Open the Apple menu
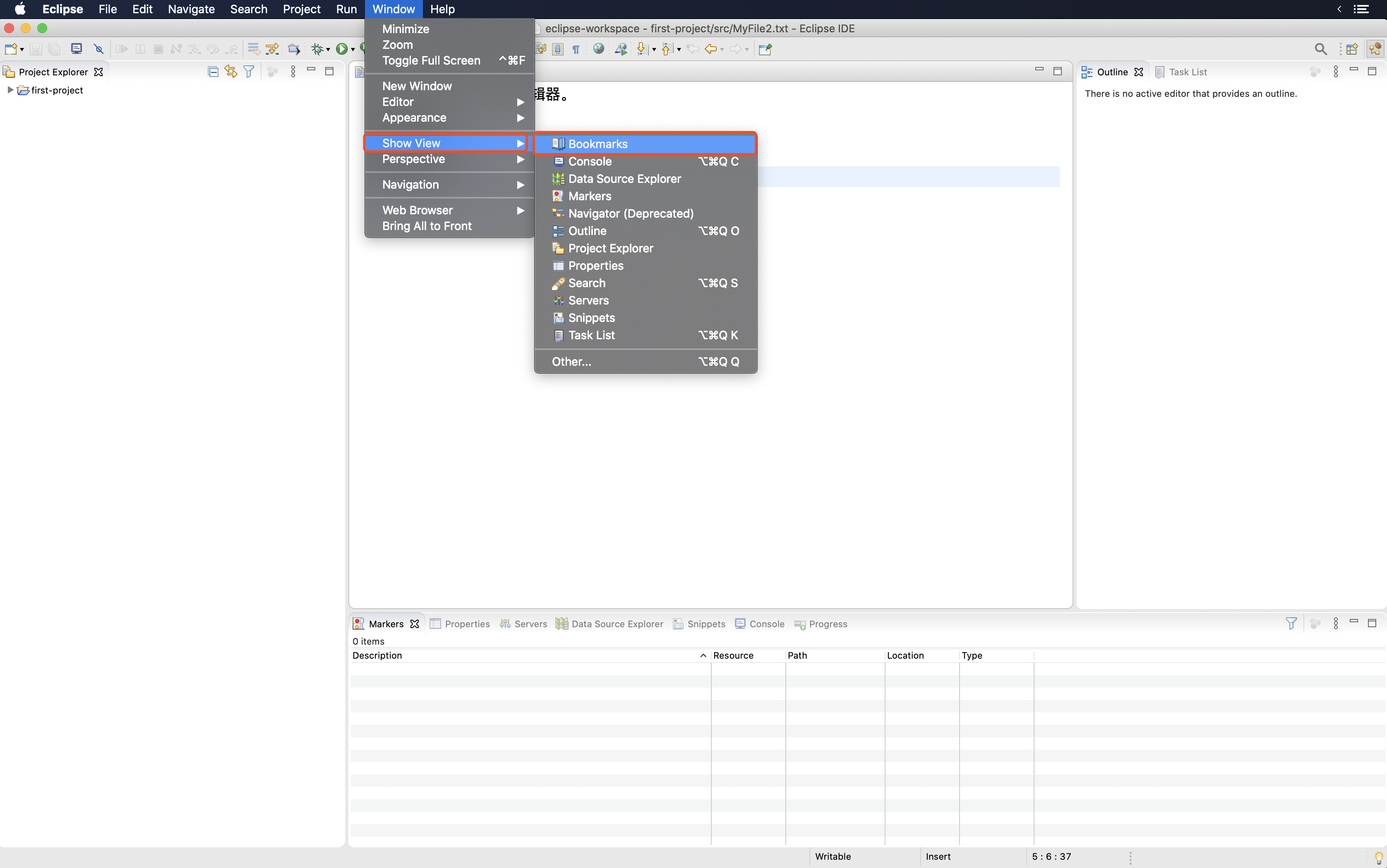1387x868 pixels. coord(20,9)
